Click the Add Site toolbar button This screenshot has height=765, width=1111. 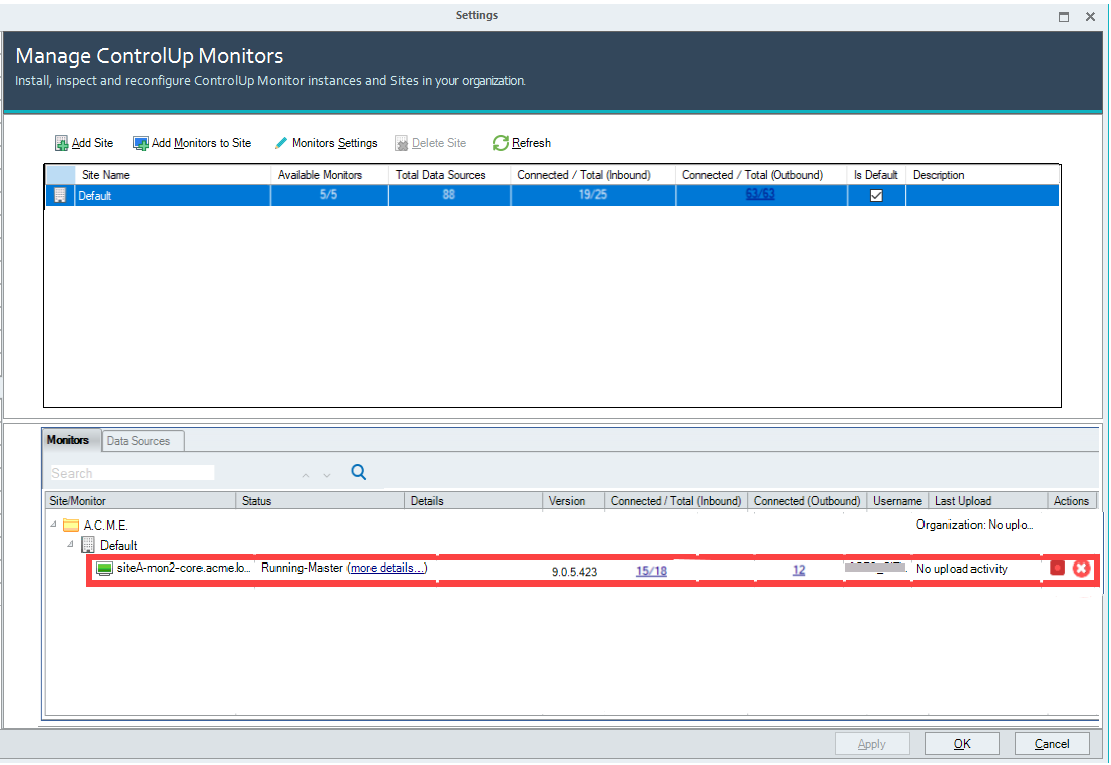tap(84, 143)
